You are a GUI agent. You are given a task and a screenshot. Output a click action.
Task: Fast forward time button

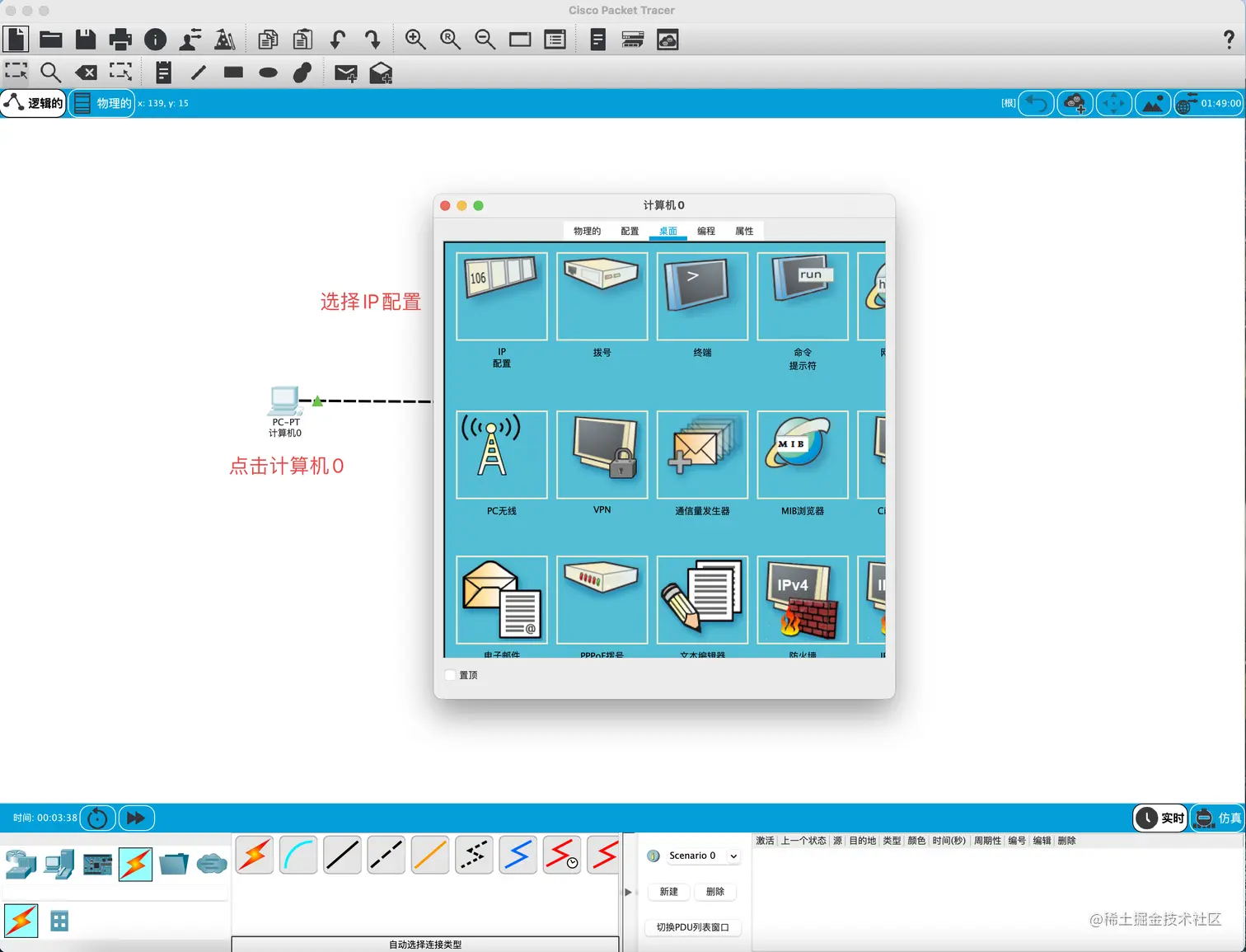[x=136, y=818]
